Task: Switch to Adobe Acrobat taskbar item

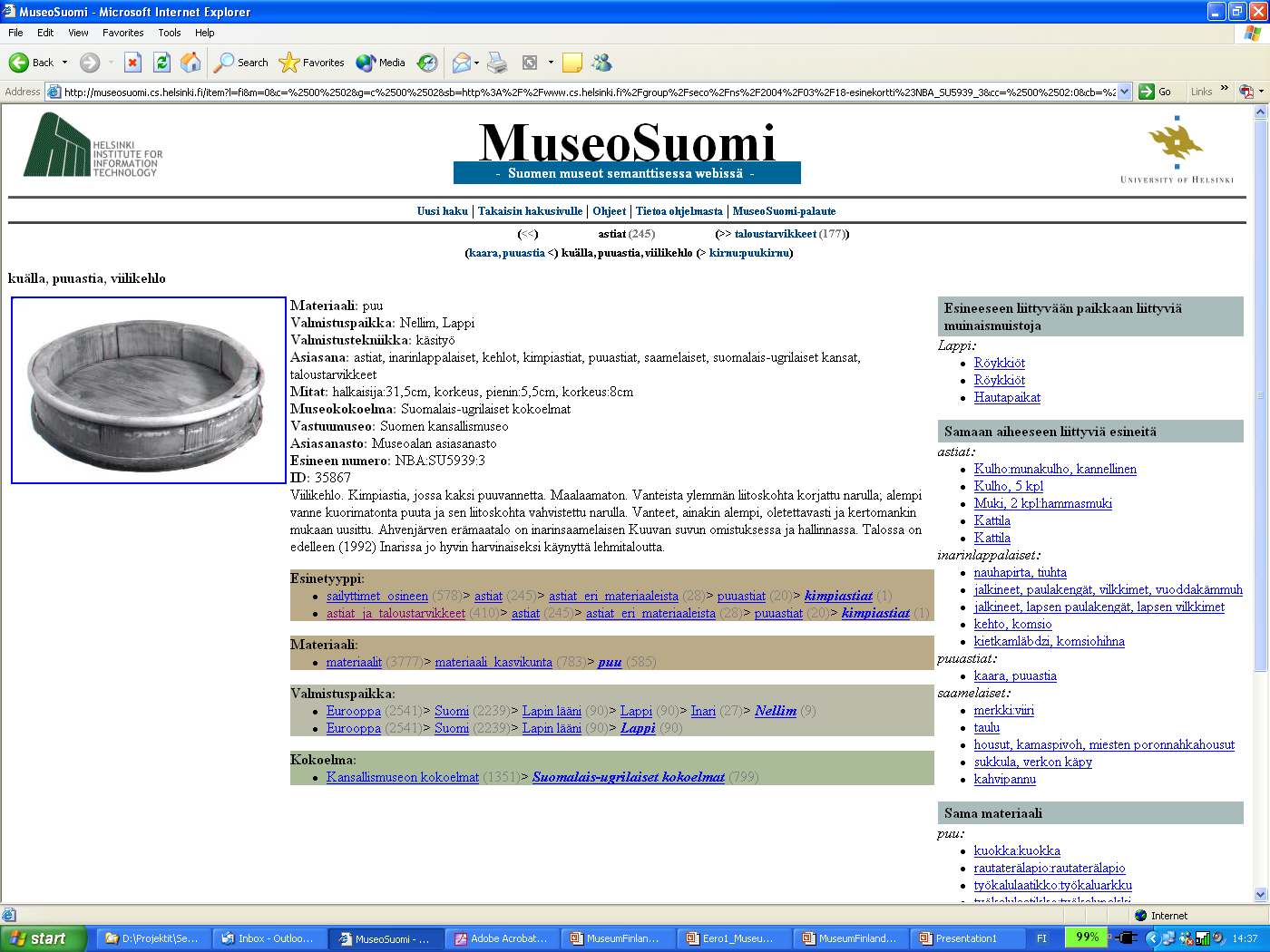Action: point(502,938)
